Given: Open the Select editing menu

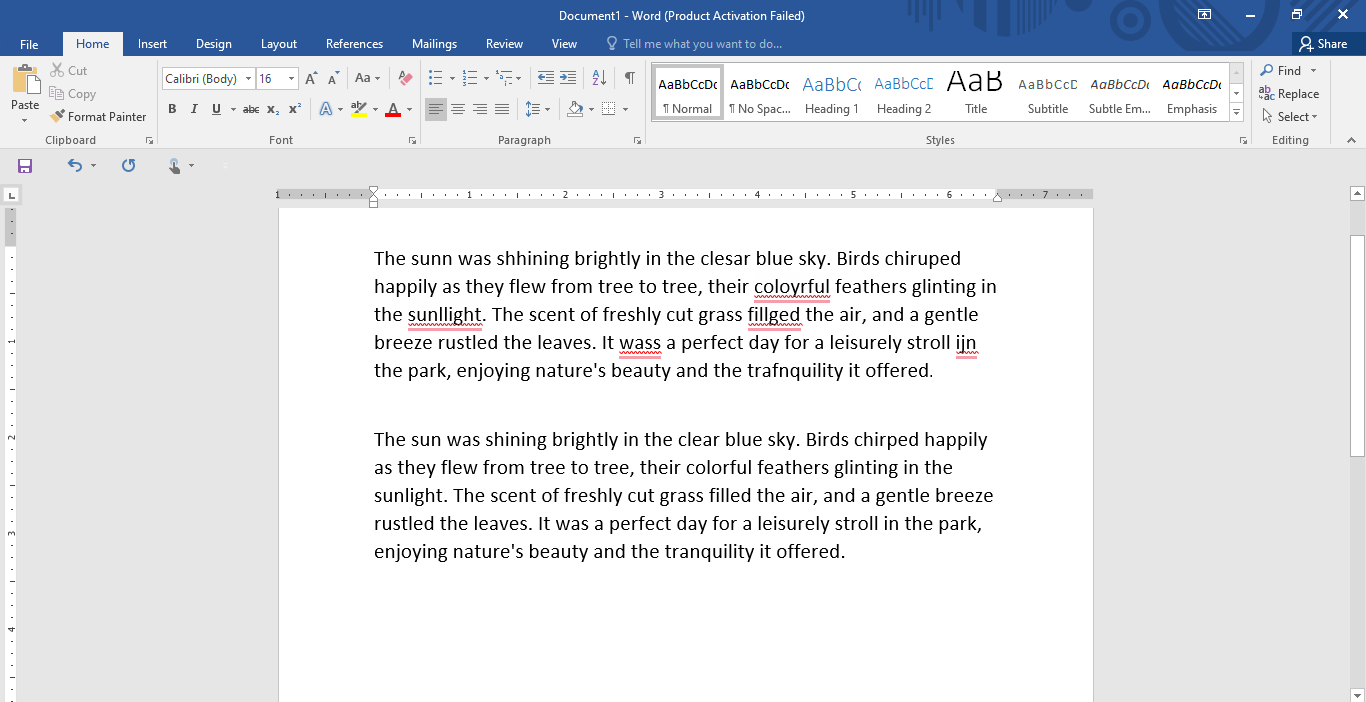Looking at the screenshot, I should coord(1290,117).
